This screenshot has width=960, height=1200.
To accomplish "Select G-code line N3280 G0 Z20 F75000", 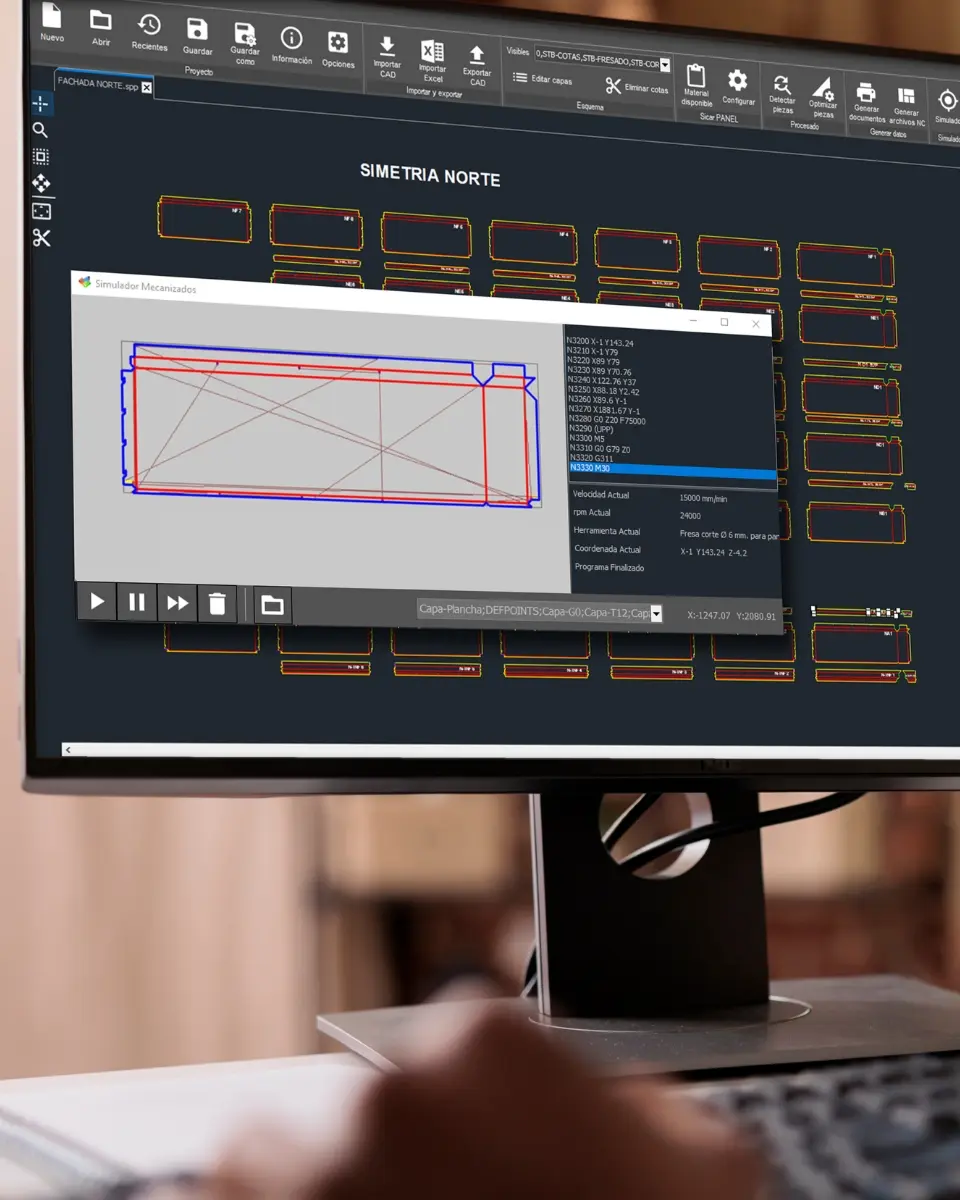I will point(607,421).
